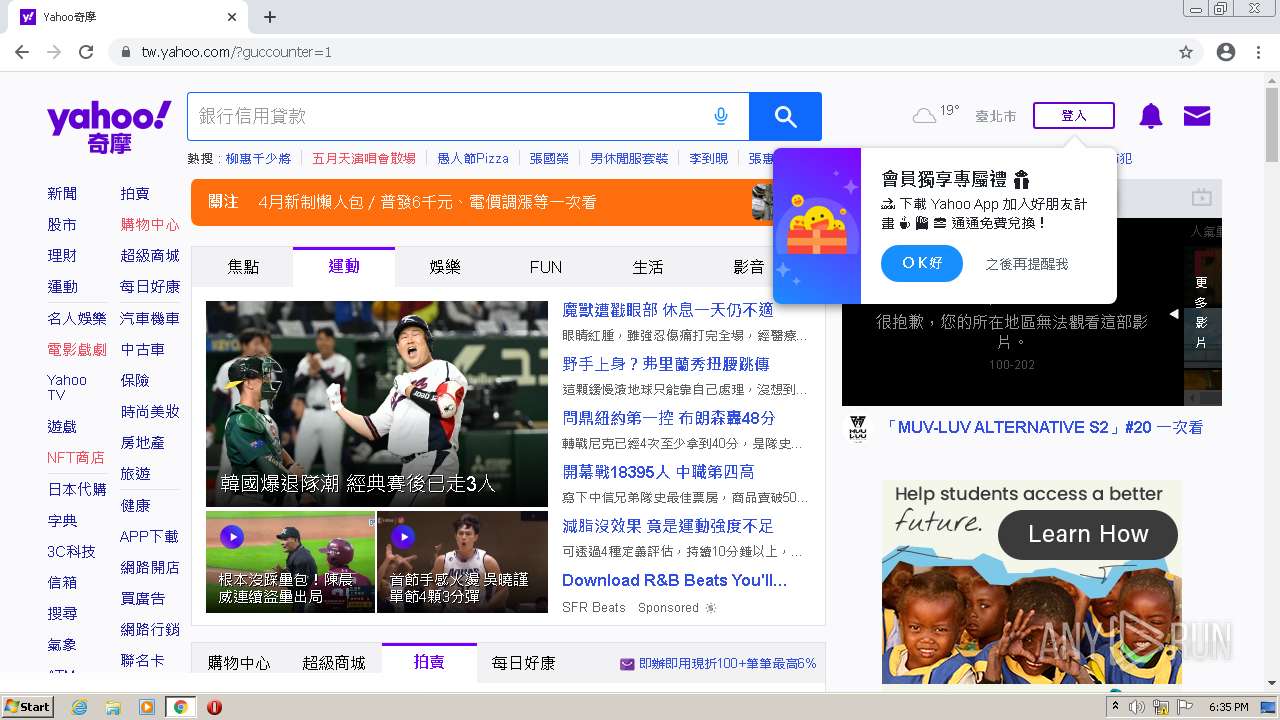Viewport: 1280px width, 720px height.
Task: Open the 韓國爆退隊潮 main photo story
Action: [x=377, y=404]
